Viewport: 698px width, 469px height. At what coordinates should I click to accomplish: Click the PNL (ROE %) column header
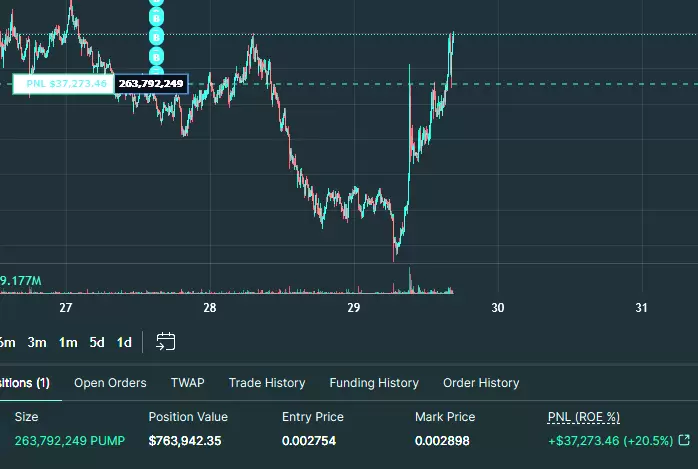click(584, 417)
